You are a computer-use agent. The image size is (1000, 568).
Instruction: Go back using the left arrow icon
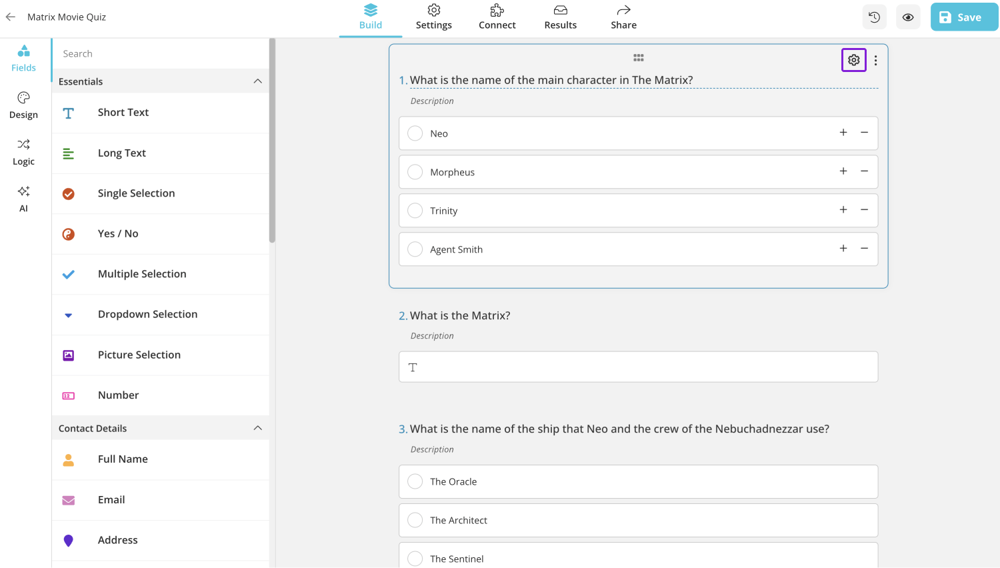[11, 17]
